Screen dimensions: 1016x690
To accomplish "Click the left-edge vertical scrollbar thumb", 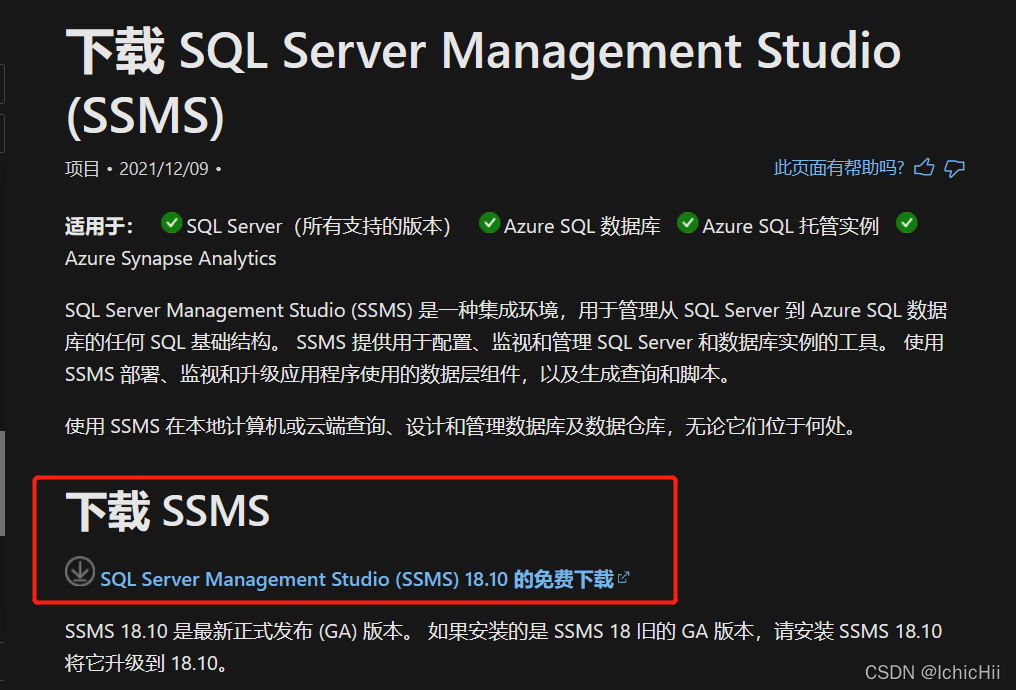I will point(3,483).
